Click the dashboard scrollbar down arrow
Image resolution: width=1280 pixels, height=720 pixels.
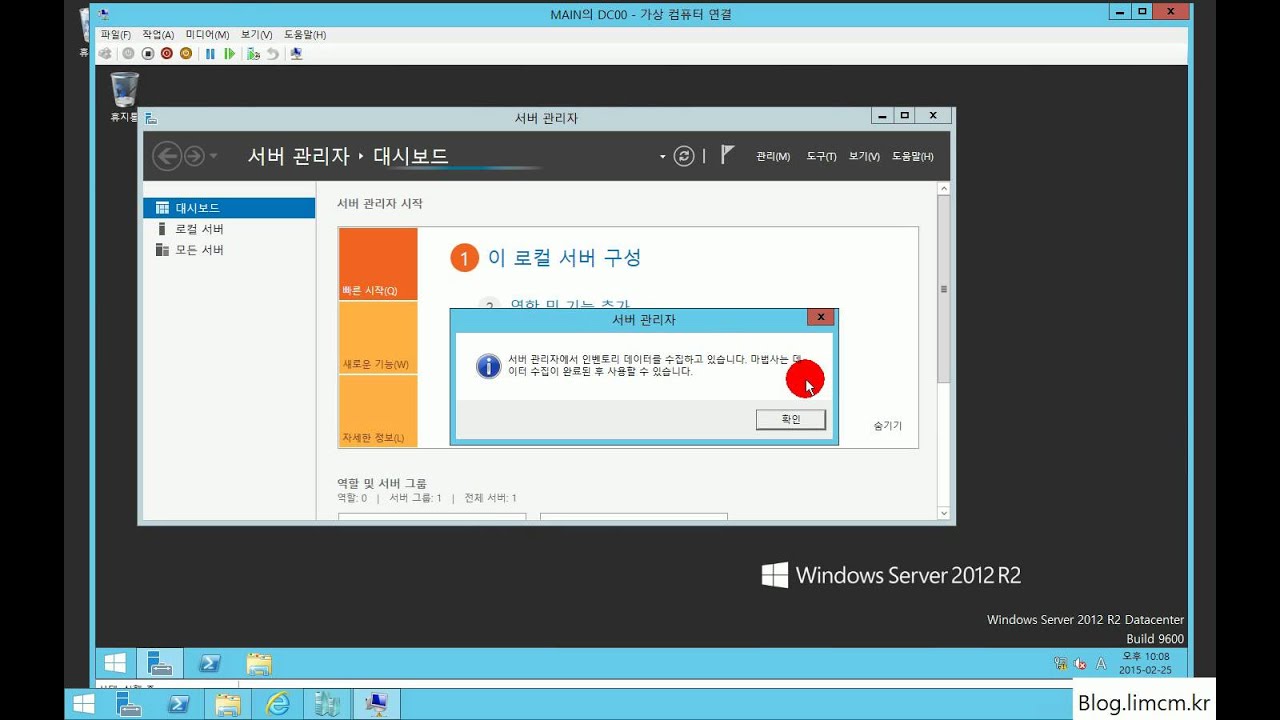pyautogui.click(x=943, y=513)
